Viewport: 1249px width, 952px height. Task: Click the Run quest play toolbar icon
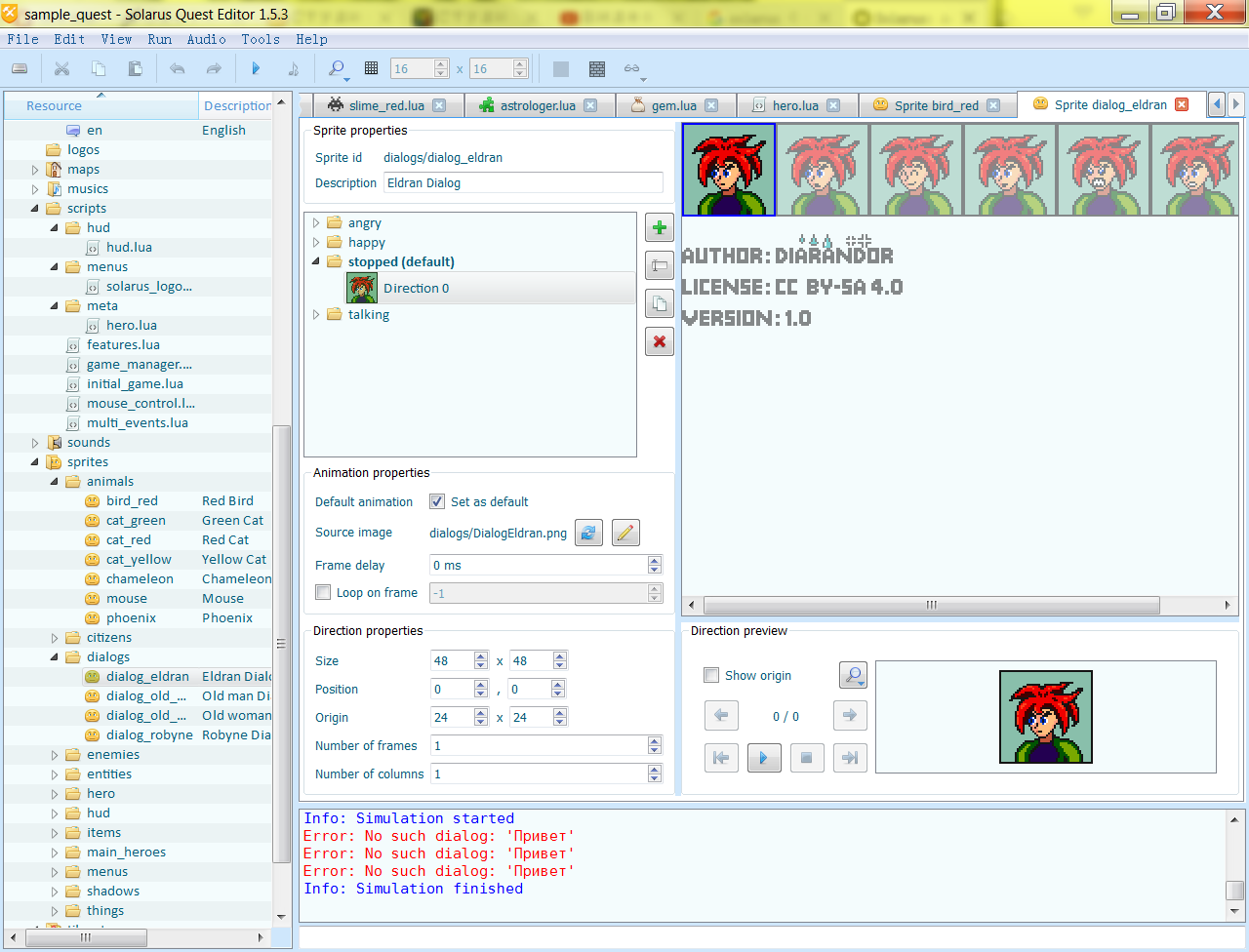pos(256,68)
